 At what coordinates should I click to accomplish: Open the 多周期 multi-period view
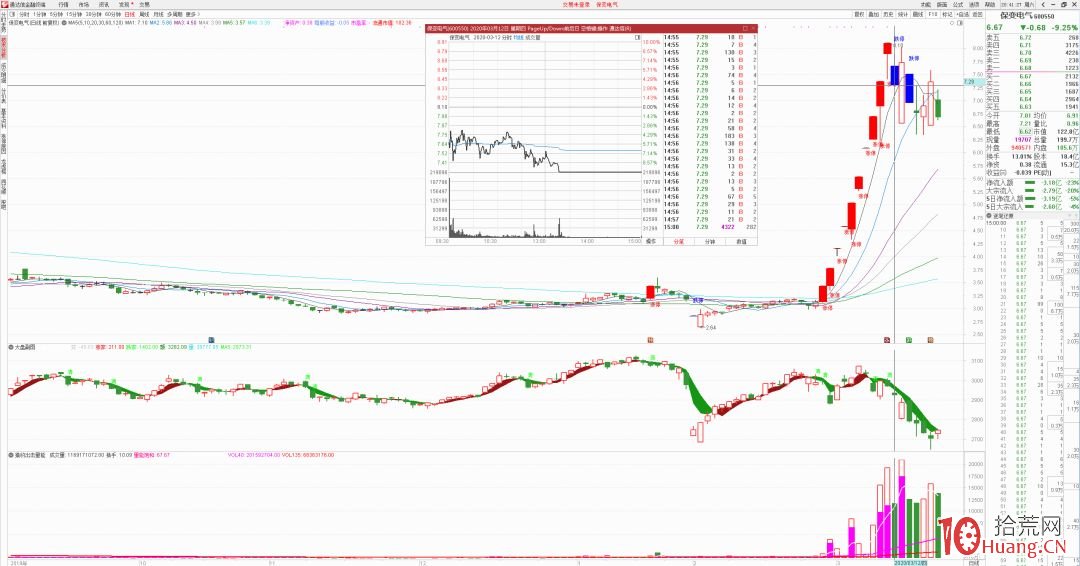174,14
